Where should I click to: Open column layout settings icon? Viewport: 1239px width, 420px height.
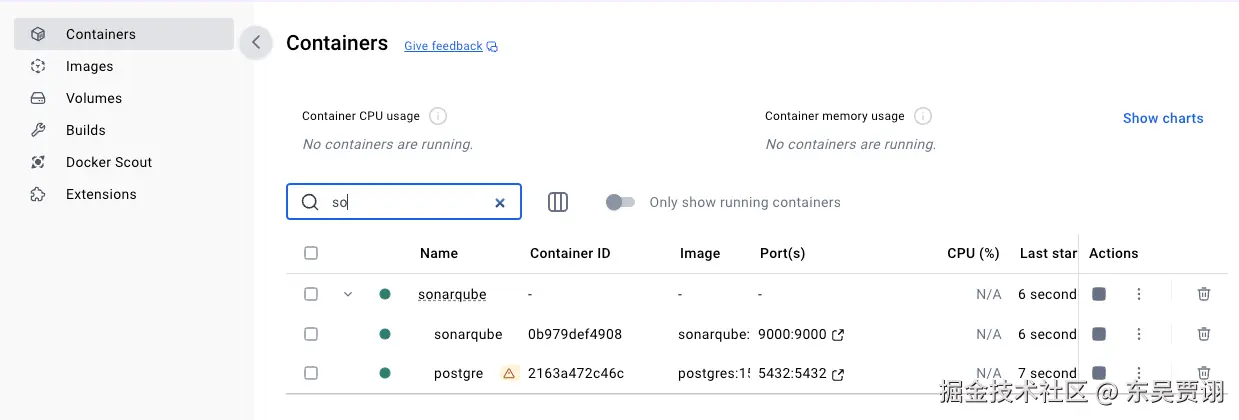click(x=558, y=202)
